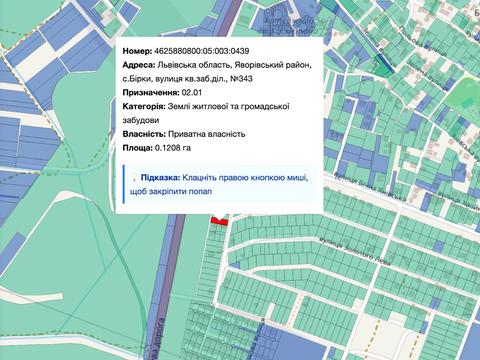Click the 'с.Бірки, вулиця кв.заб.діл., №343' text
Screen dimensions: 480x360
click(187, 79)
